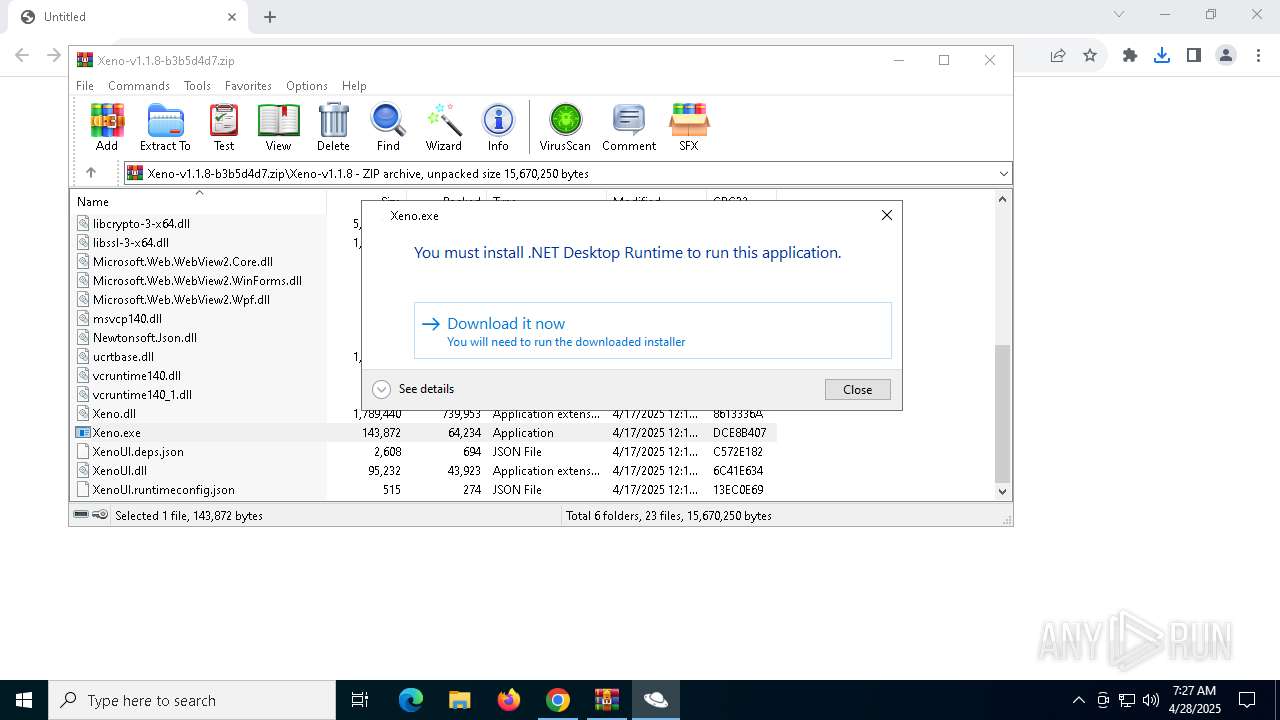Open the Help menu
Screen dimensions: 1280x720
click(354, 86)
